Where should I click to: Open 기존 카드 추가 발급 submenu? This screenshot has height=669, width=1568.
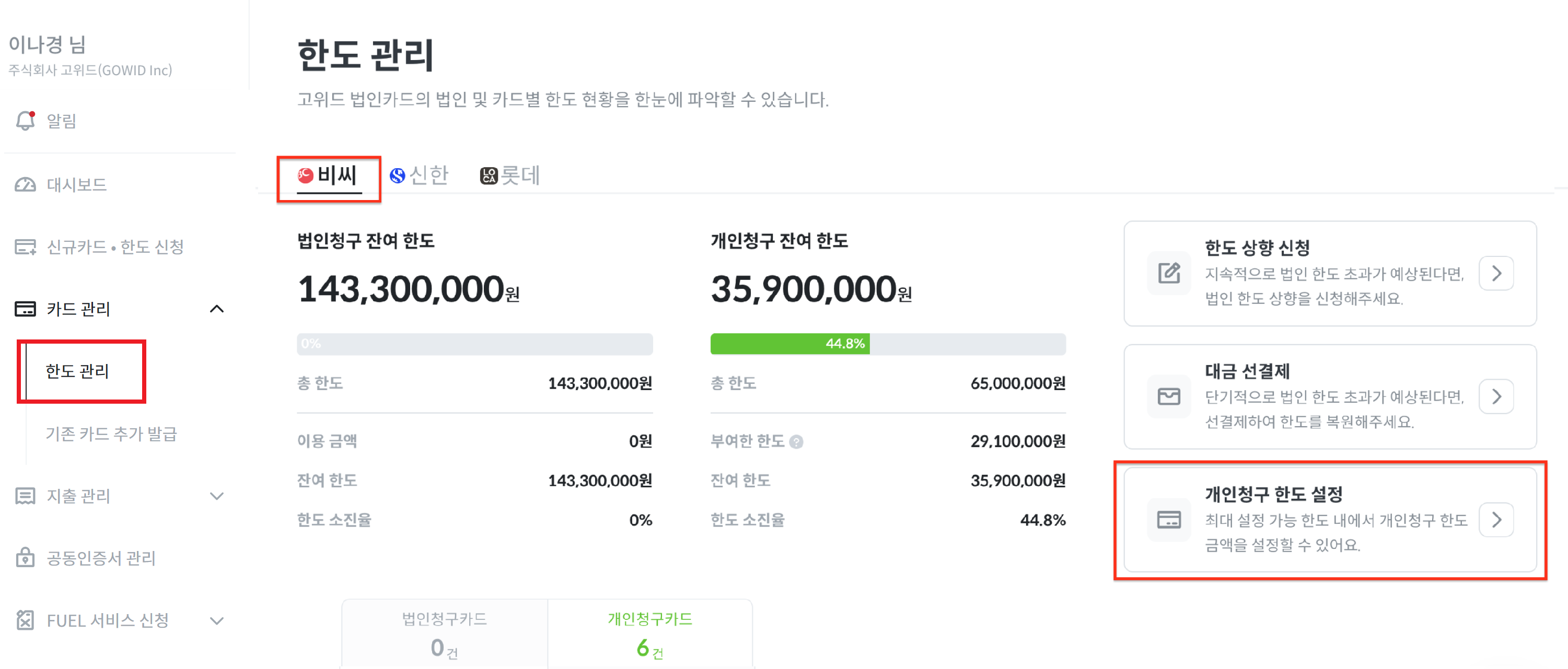pyautogui.click(x=111, y=434)
